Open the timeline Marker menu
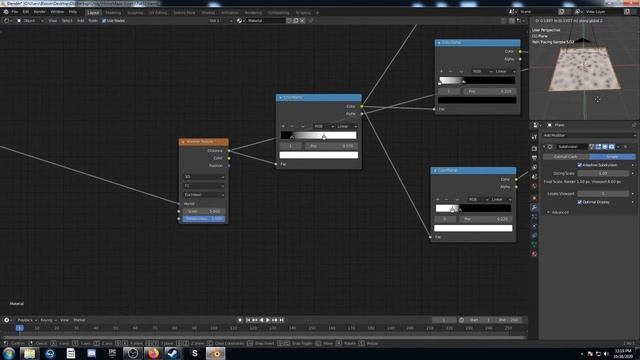Viewport: 640px width, 360px height. pos(79,320)
